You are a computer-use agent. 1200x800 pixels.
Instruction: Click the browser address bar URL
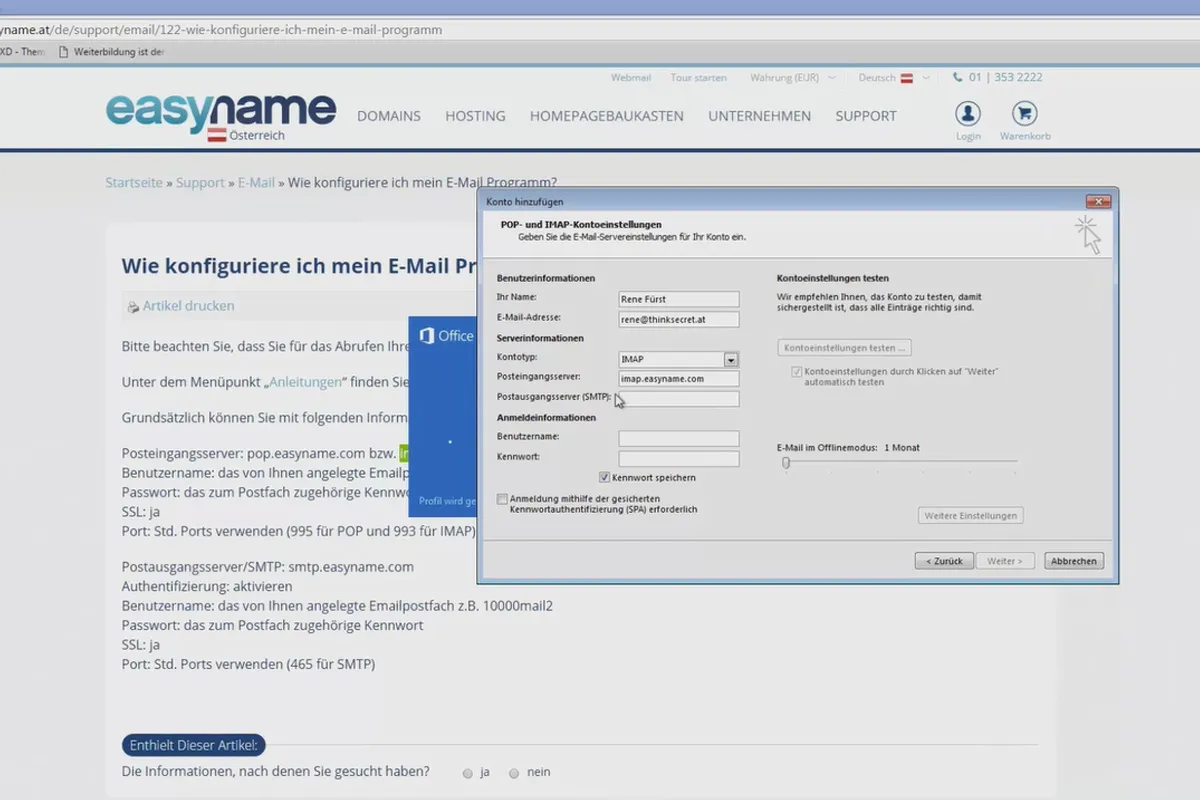click(x=221, y=29)
